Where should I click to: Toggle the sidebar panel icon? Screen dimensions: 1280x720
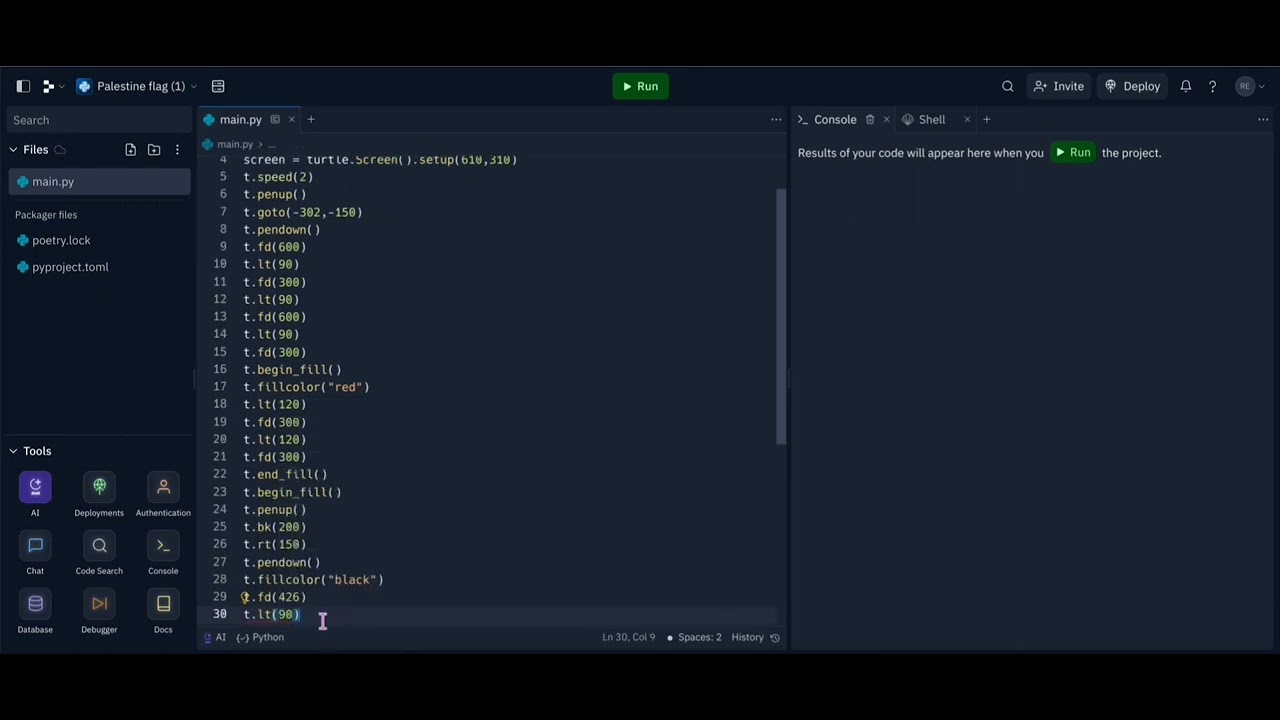tap(23, 86)
